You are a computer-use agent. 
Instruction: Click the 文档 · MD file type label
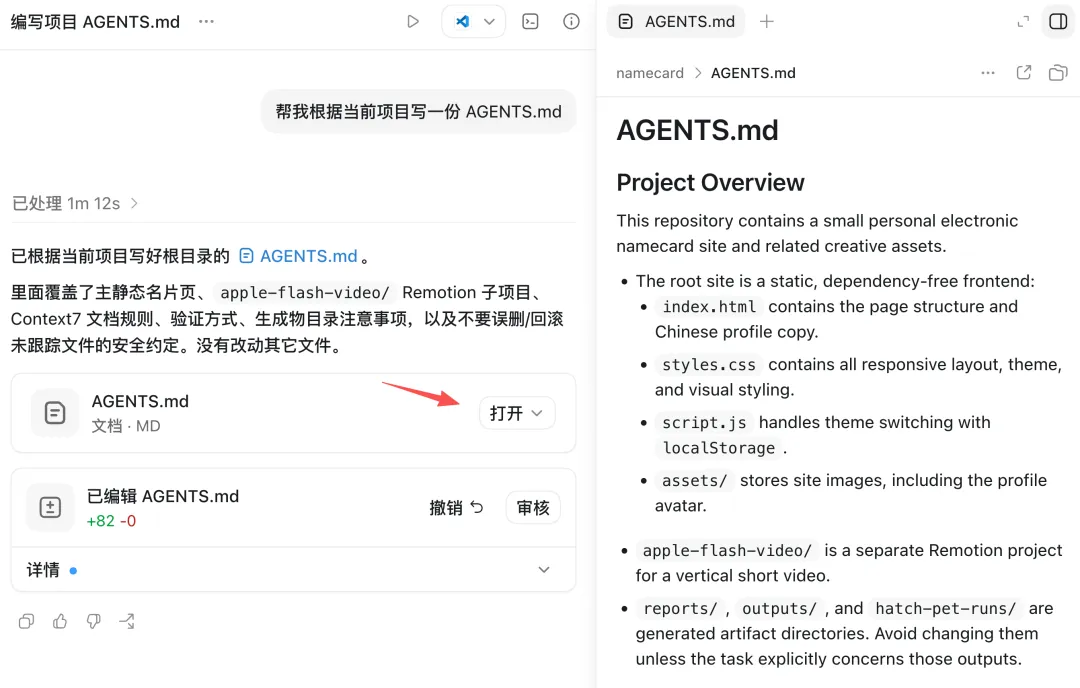pos(126,426)
